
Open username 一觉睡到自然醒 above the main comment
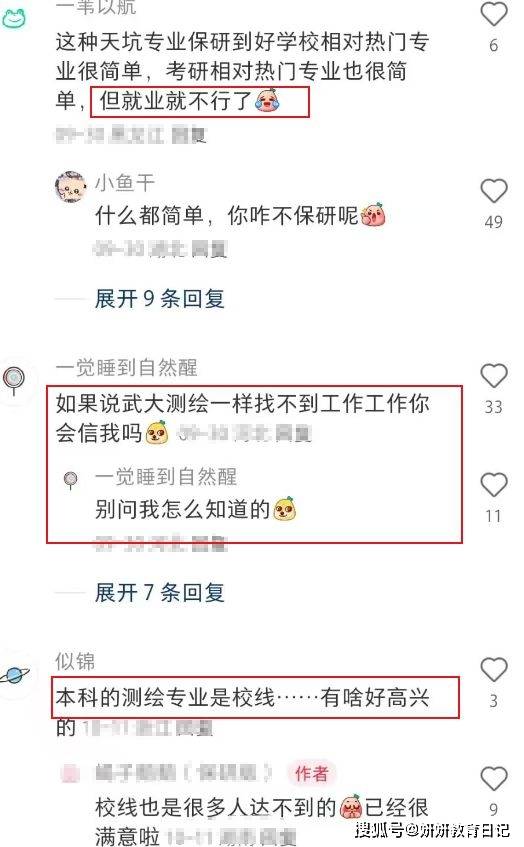click(126, 367)
